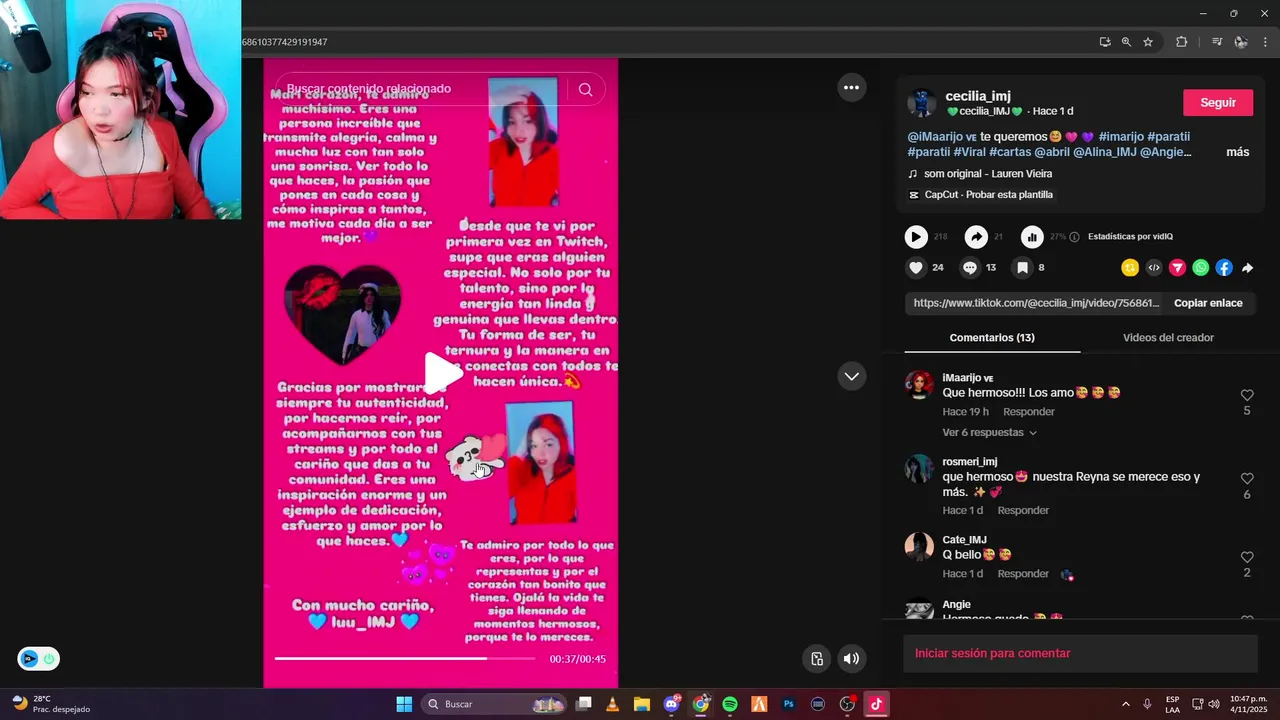Open Spotify from the taskbar

coord(730,704)
